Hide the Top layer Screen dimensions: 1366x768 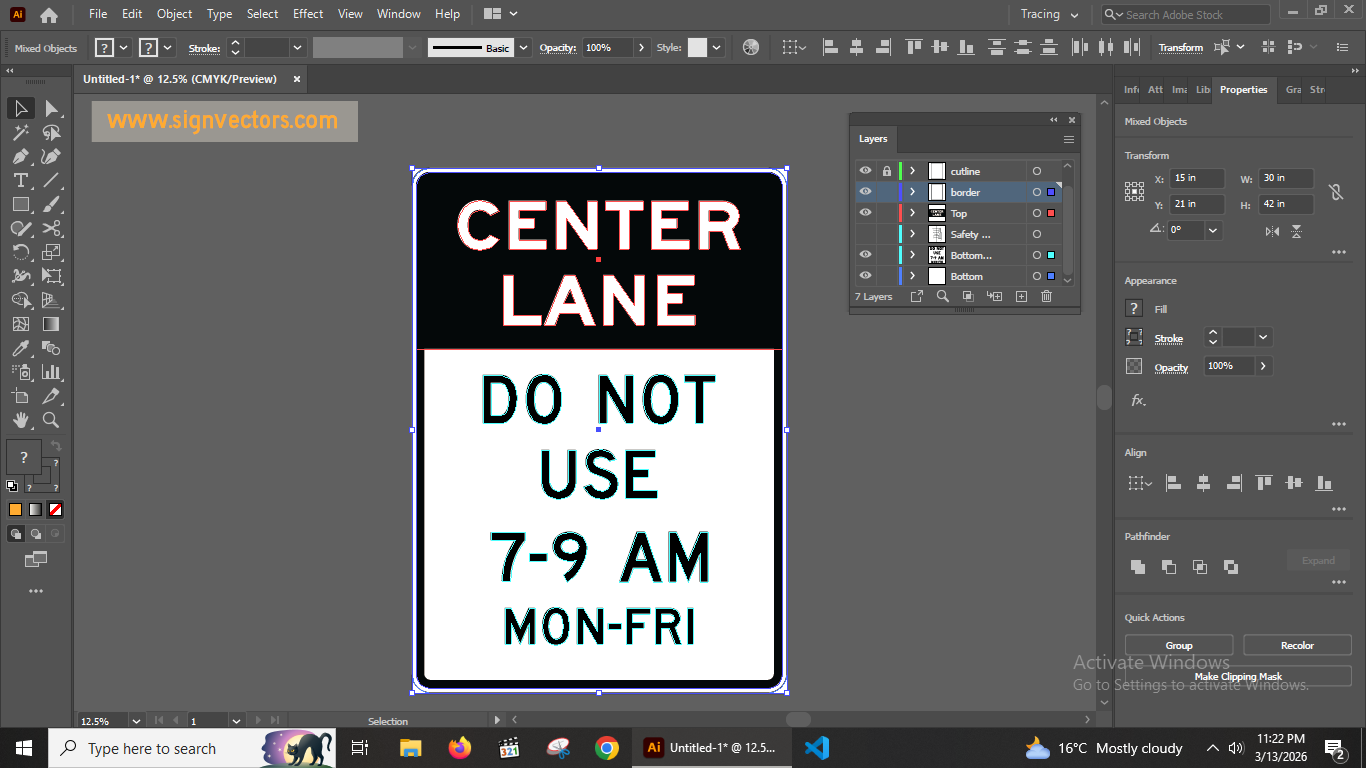click(865, 213)
